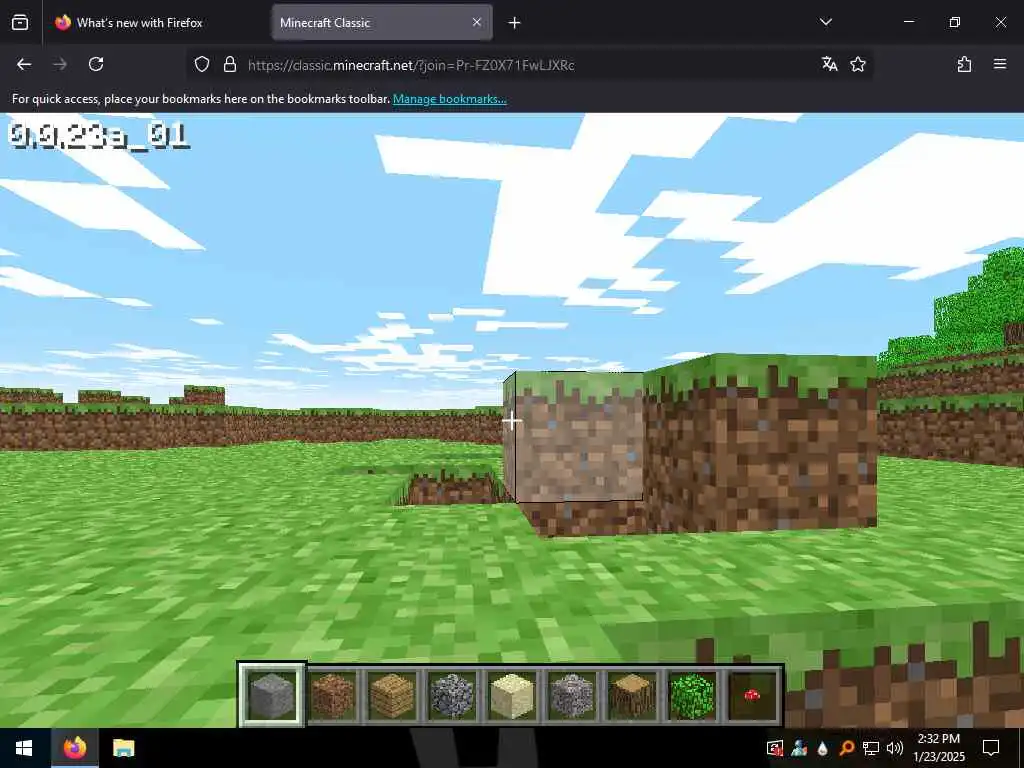1024x768 pixels.
Task: Select the cobblestone block in the fourth hotbar slot
Action: pos(452,696)
